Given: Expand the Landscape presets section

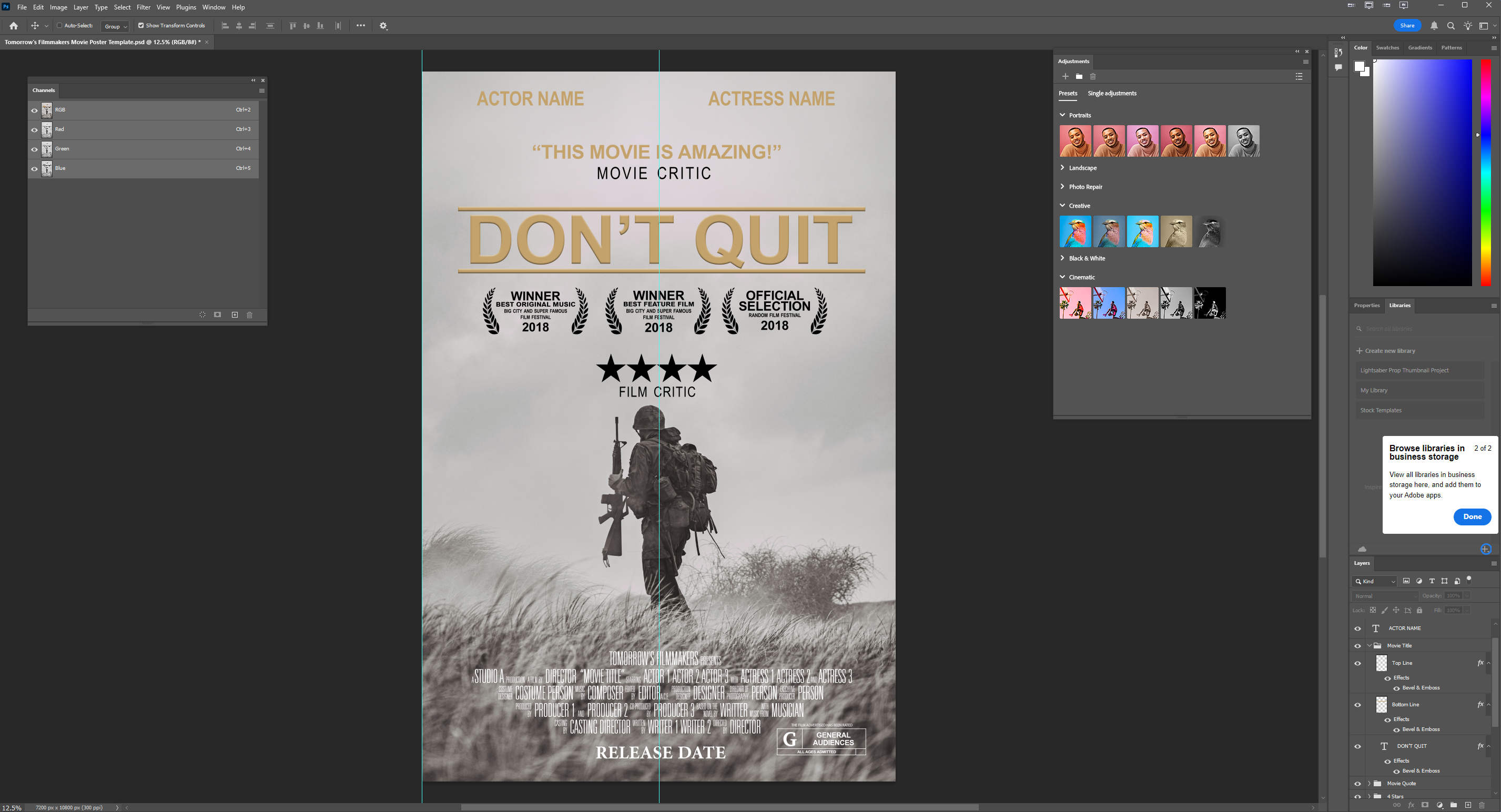Looking at the screenshot, I should pyautogui.click(x=1062, y=168).
